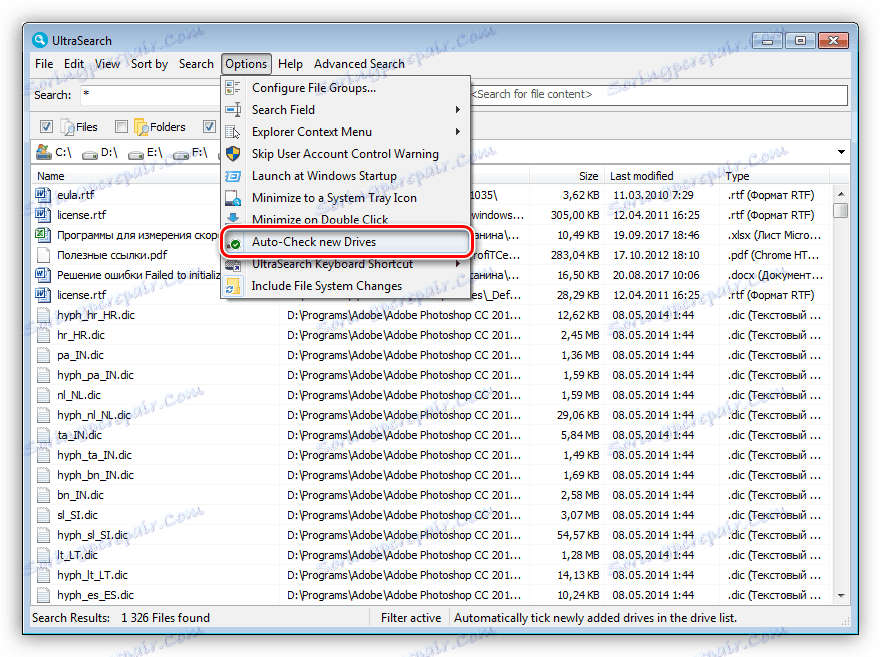Click the Полезные ссылки.pdf file icon
The height and width of the screenshot is (657, 881).
[x=43, y=255]
